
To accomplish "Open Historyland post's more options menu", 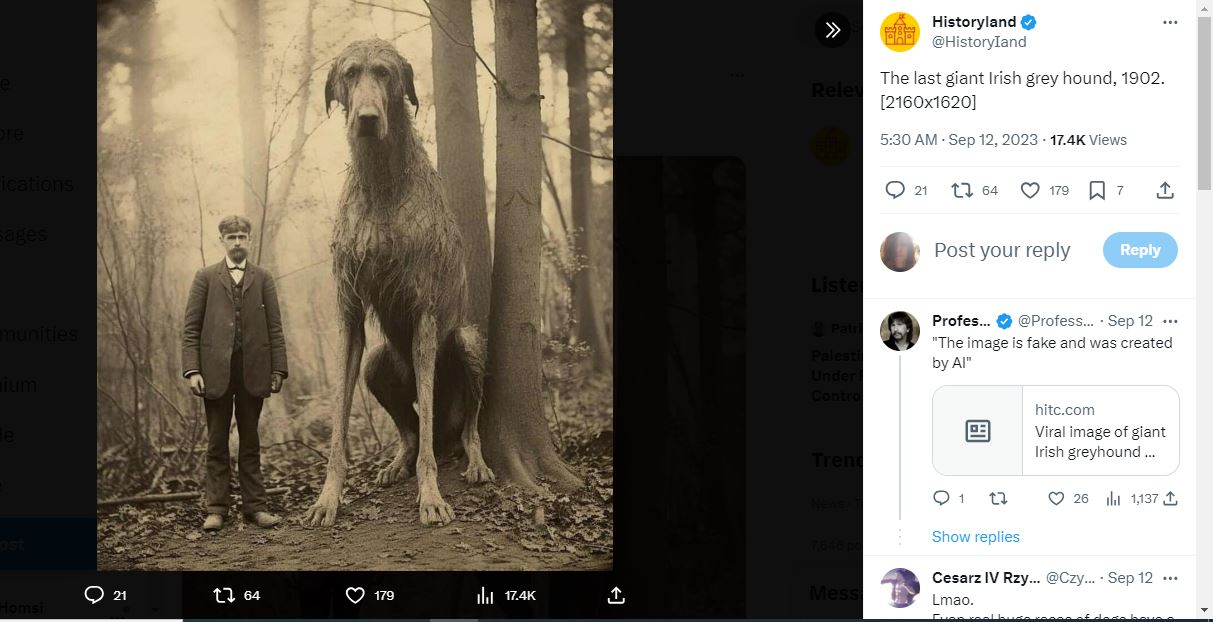I will coord(1170,22).
